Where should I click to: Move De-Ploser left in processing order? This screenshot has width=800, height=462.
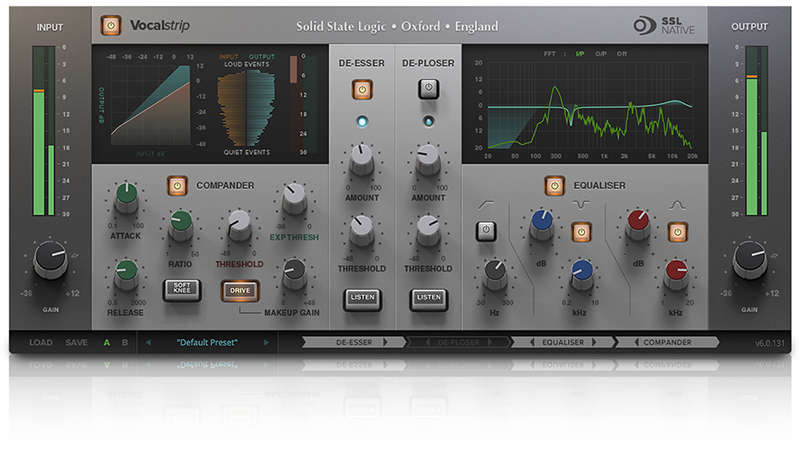tap(428, 342)
